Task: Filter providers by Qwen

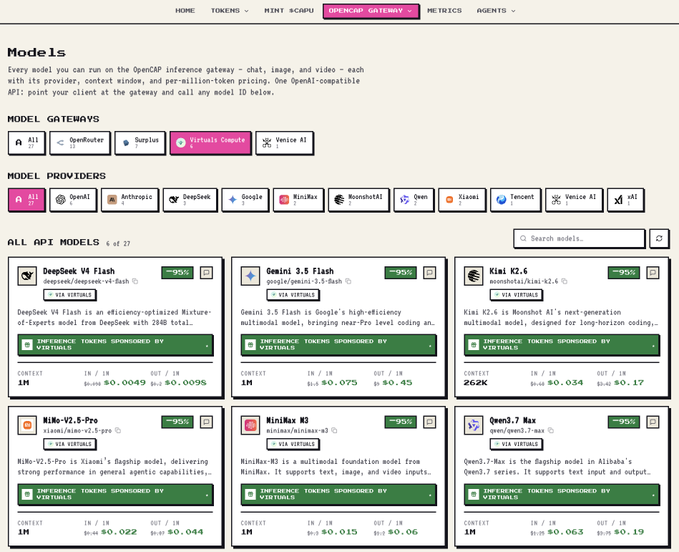Action: click(x=414, y=200)
